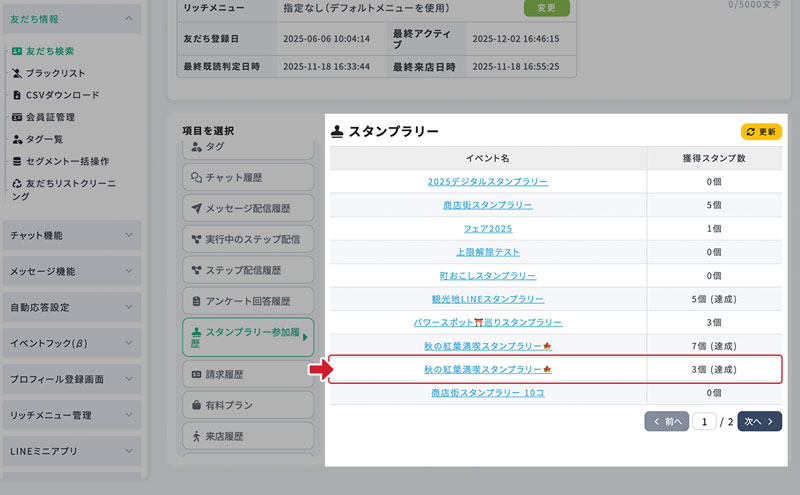Open 友だち検索 in the sidebar

coord(49,51)
